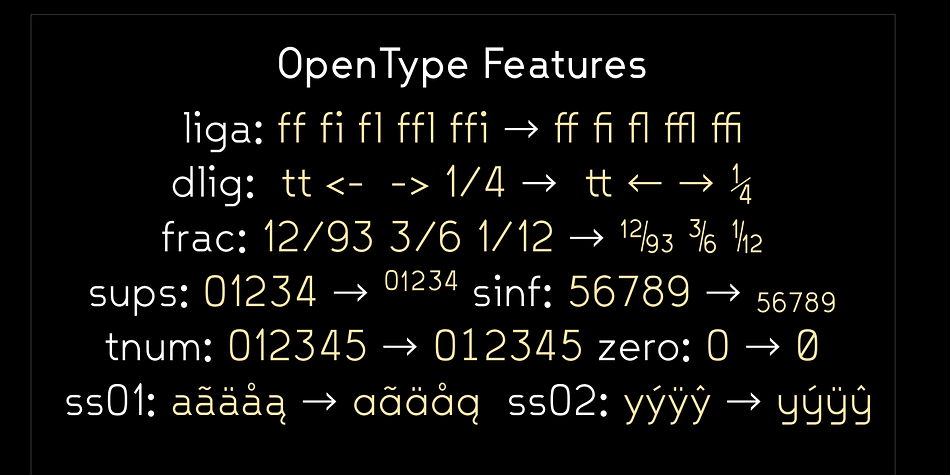This screenshot has width=950, height=475.
Task: Click the sups feature label
Action: (139, 293)
